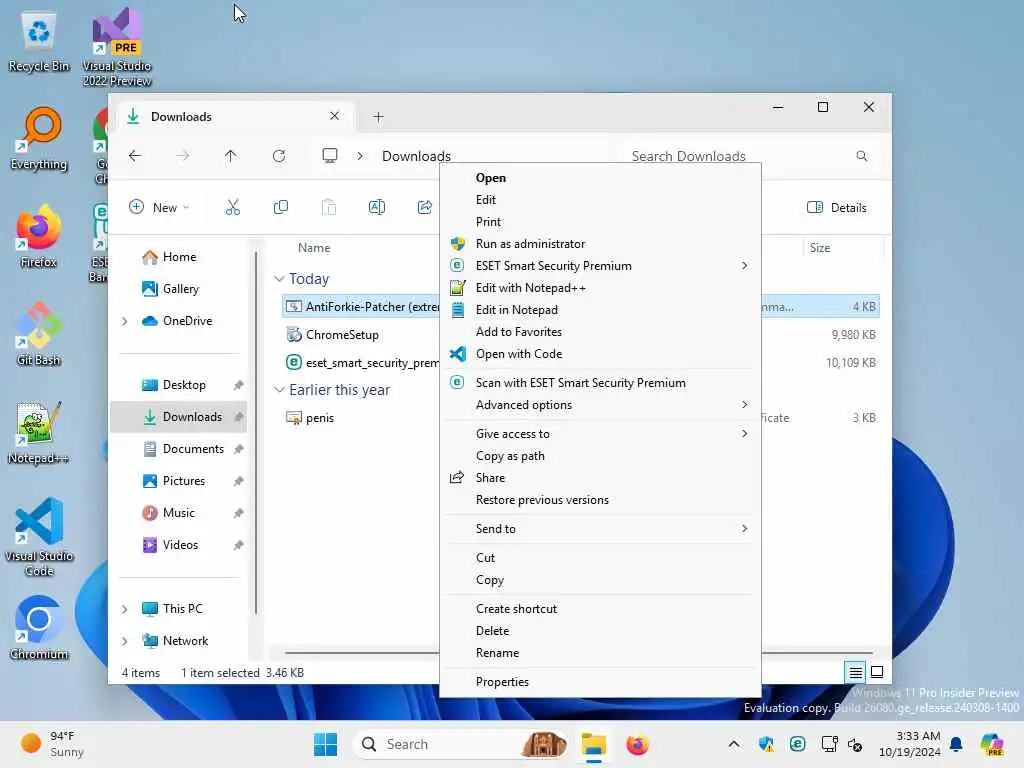Expand Send to submenu

(600, 529)
